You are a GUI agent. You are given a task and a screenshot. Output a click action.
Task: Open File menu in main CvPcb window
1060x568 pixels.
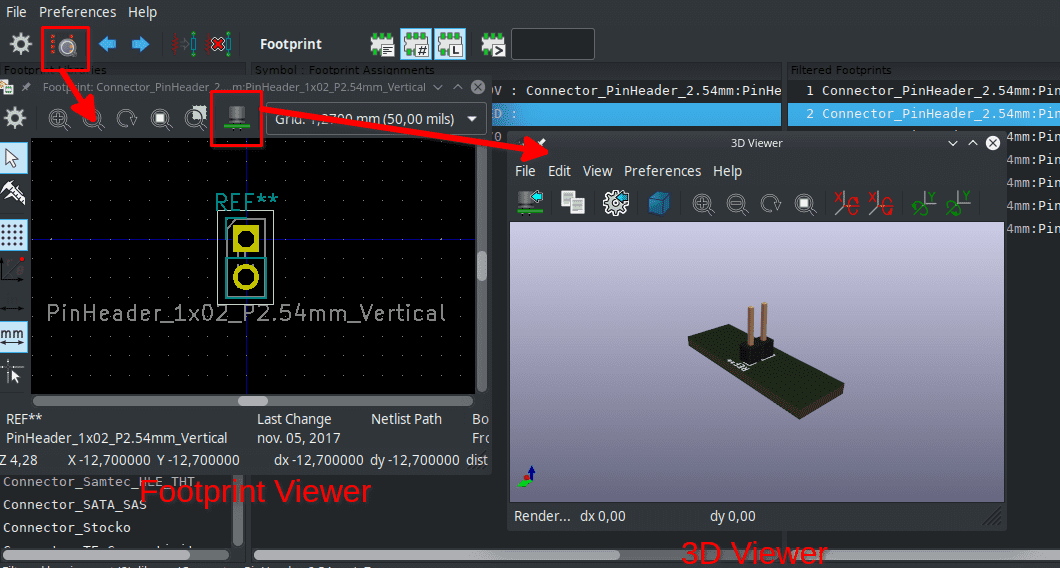click(x=16, y=12)
